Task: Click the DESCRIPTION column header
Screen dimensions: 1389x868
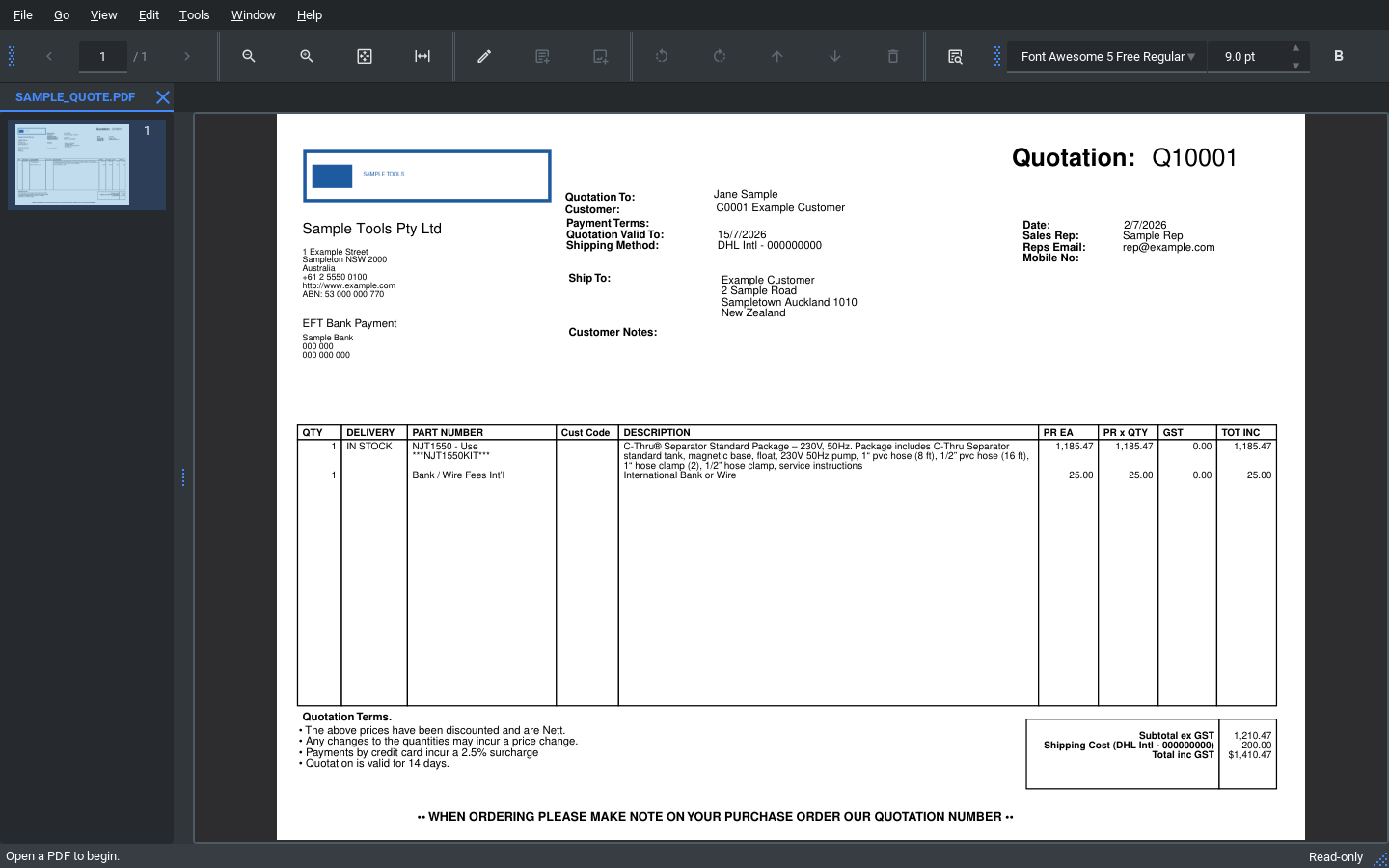Action: 657,433
